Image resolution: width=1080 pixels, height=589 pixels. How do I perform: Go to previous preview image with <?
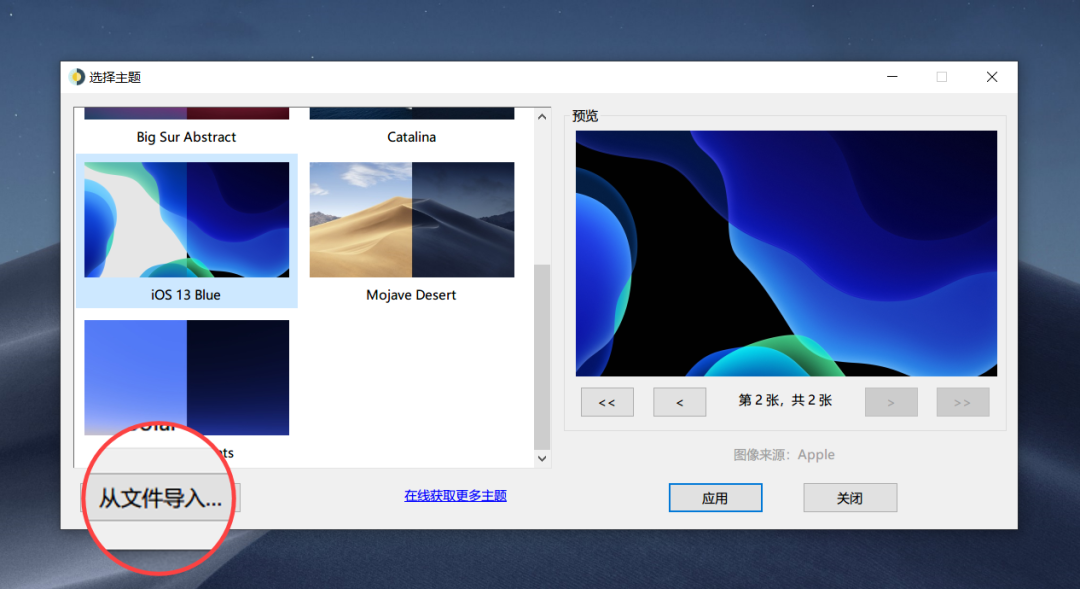point(679,402)
